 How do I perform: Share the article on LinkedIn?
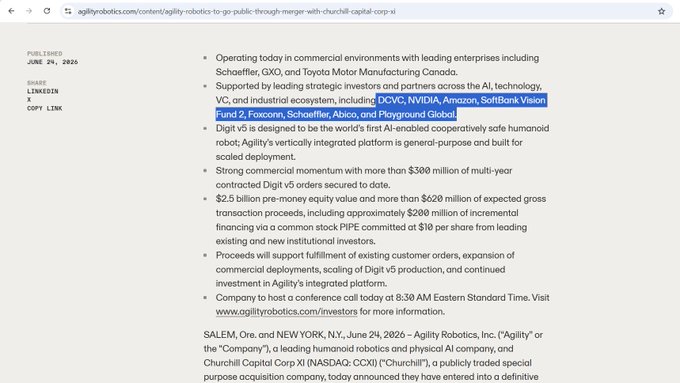point(42,91)
